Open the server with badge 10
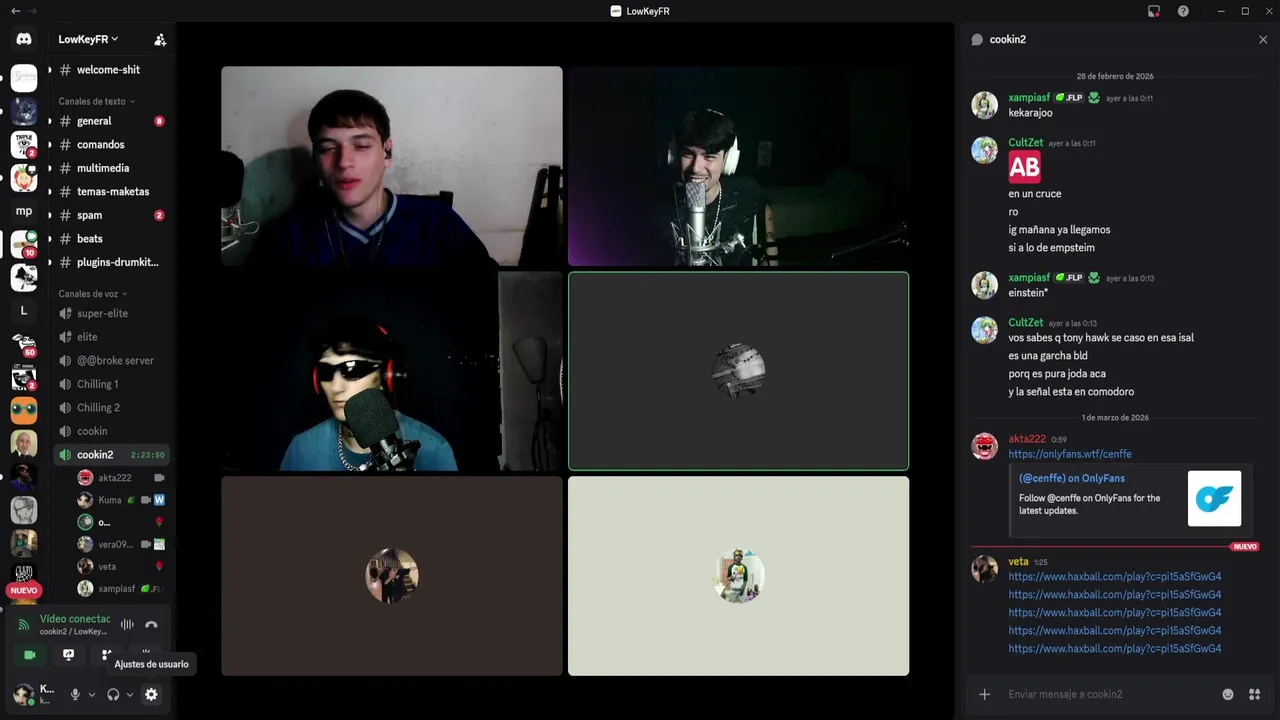Screen dimensions: 1280x720 point(24,244)
